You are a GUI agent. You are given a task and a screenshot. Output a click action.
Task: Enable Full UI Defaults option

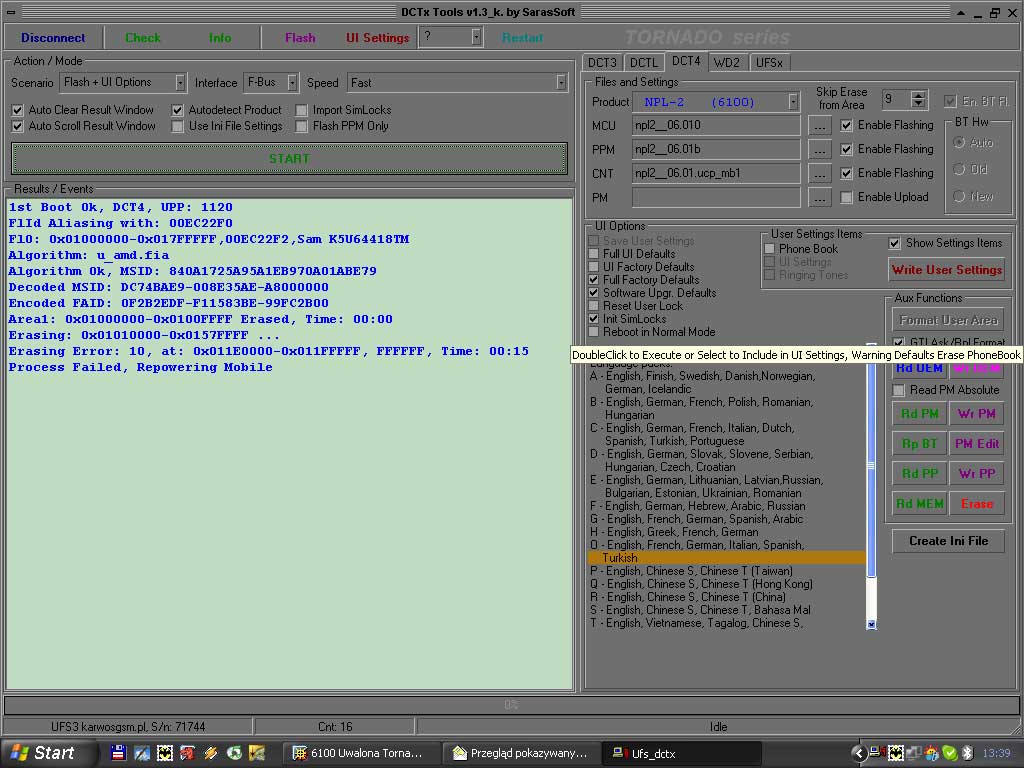pos(593,254)
